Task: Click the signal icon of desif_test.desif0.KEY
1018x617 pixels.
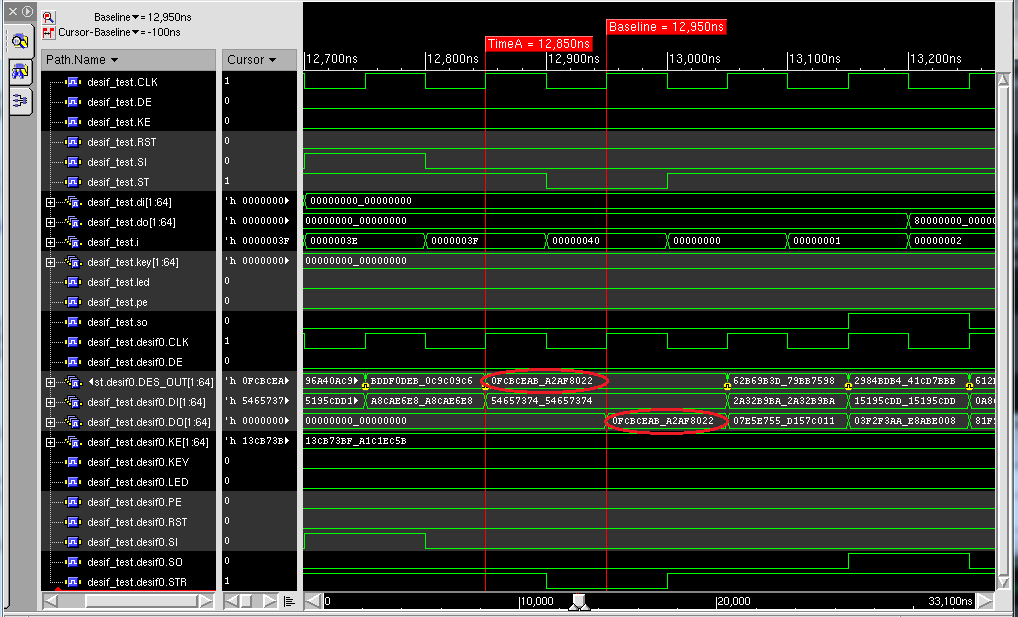Action: pos(73,462)
